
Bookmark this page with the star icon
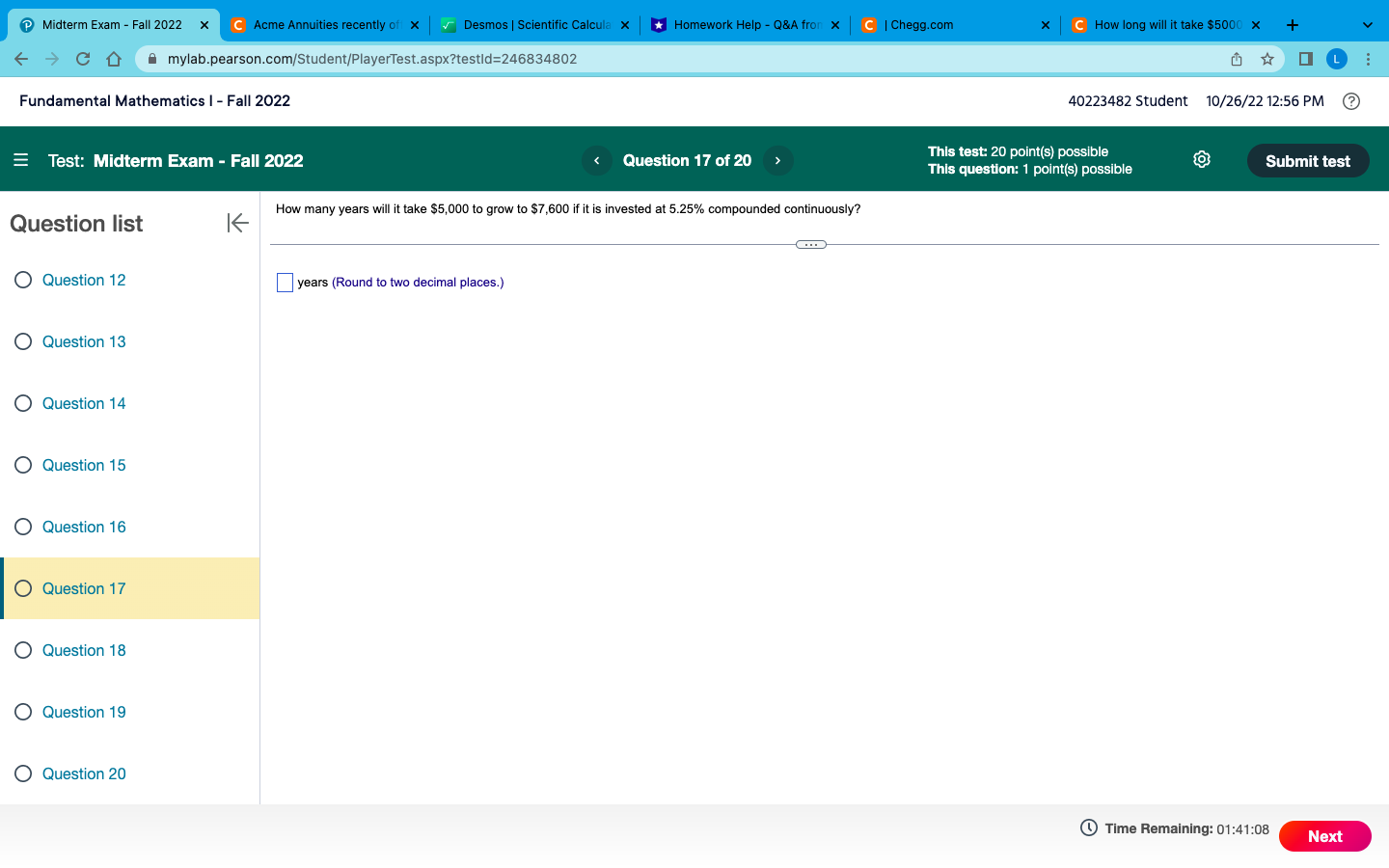click(1267, 59)
